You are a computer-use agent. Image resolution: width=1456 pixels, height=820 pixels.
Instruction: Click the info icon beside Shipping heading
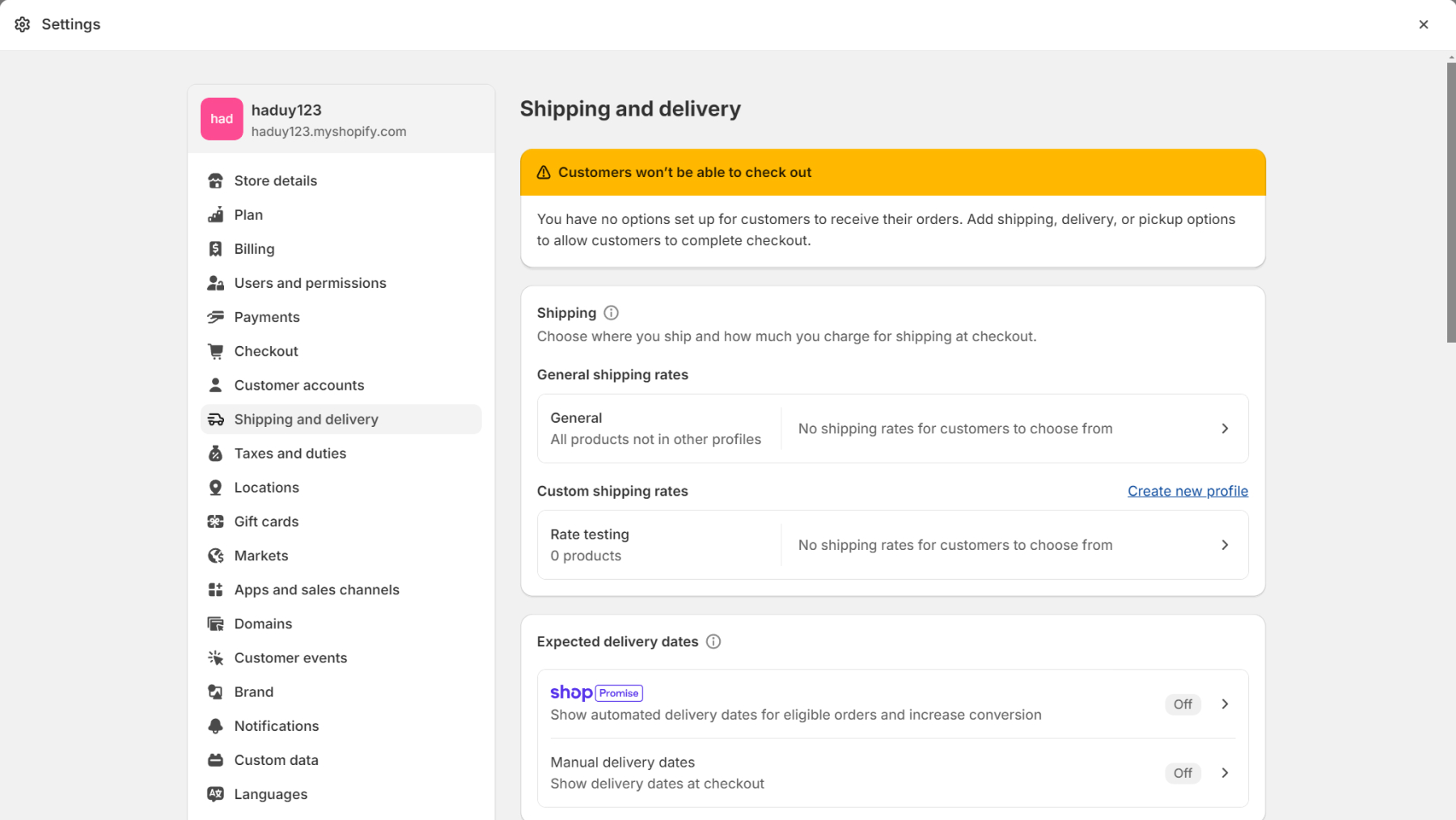612,313
